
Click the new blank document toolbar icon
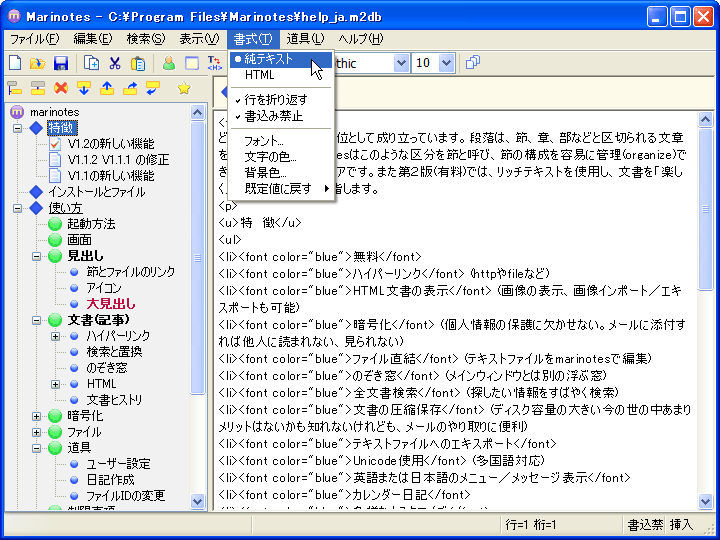pos(15,63)
